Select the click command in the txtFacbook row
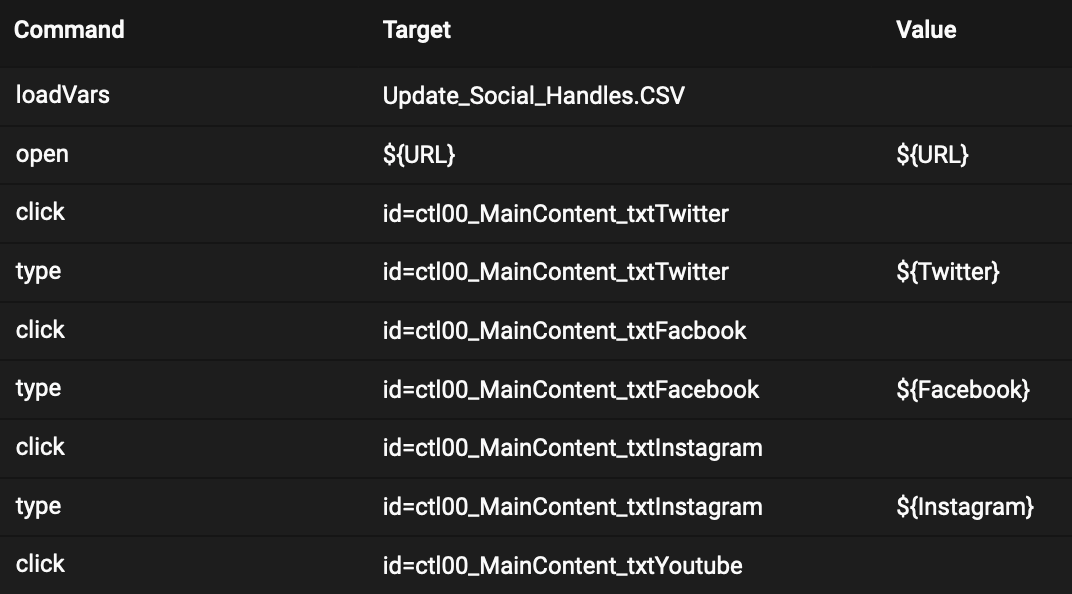 coord(40,331)
